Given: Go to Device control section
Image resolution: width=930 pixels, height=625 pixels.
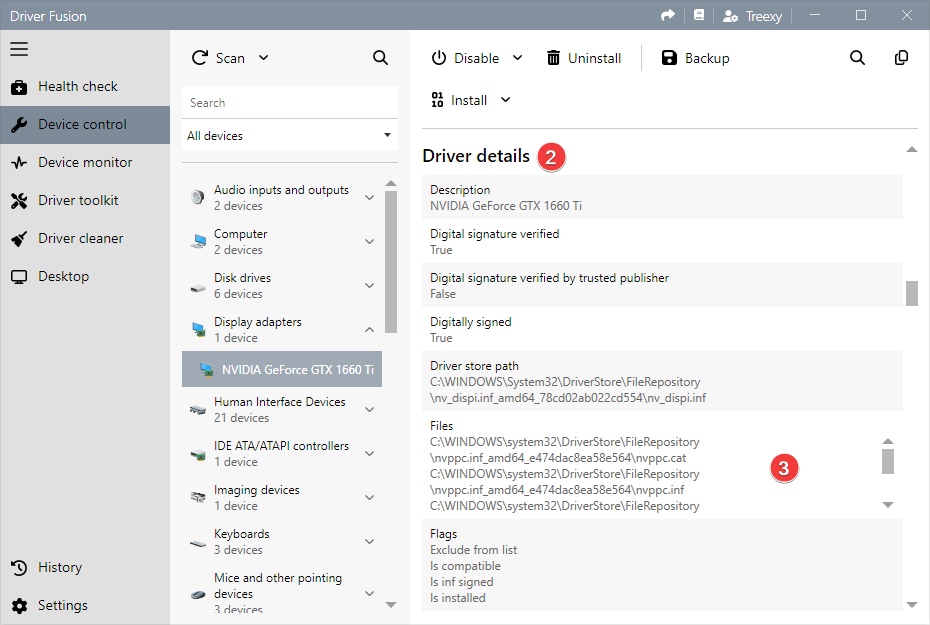Looking at the screenshot, I should (x=85, y=125).
